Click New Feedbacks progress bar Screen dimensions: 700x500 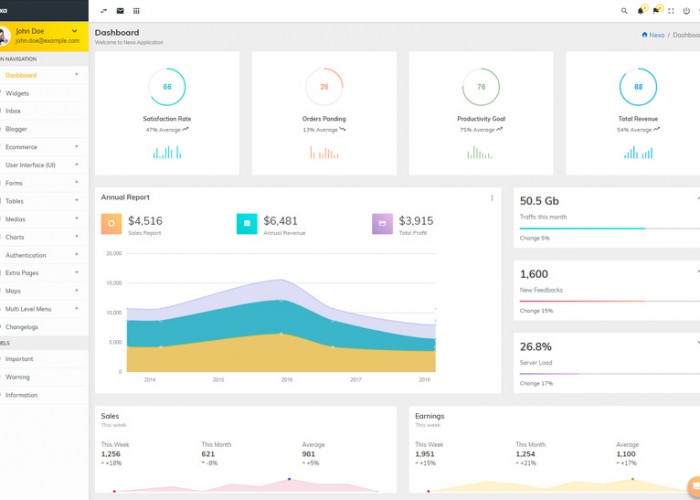pos(610,301)
